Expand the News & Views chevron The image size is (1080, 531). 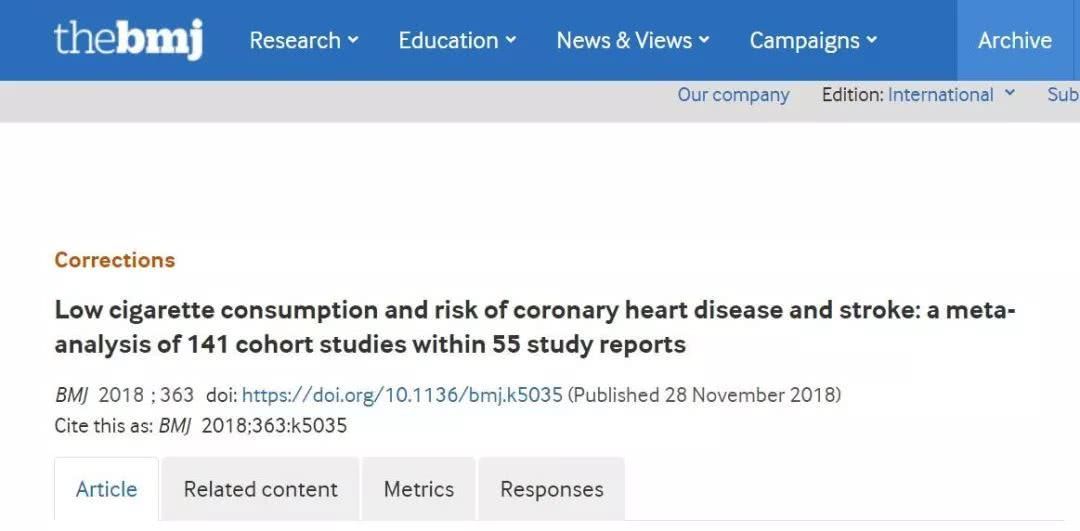(x=704, y=40)
